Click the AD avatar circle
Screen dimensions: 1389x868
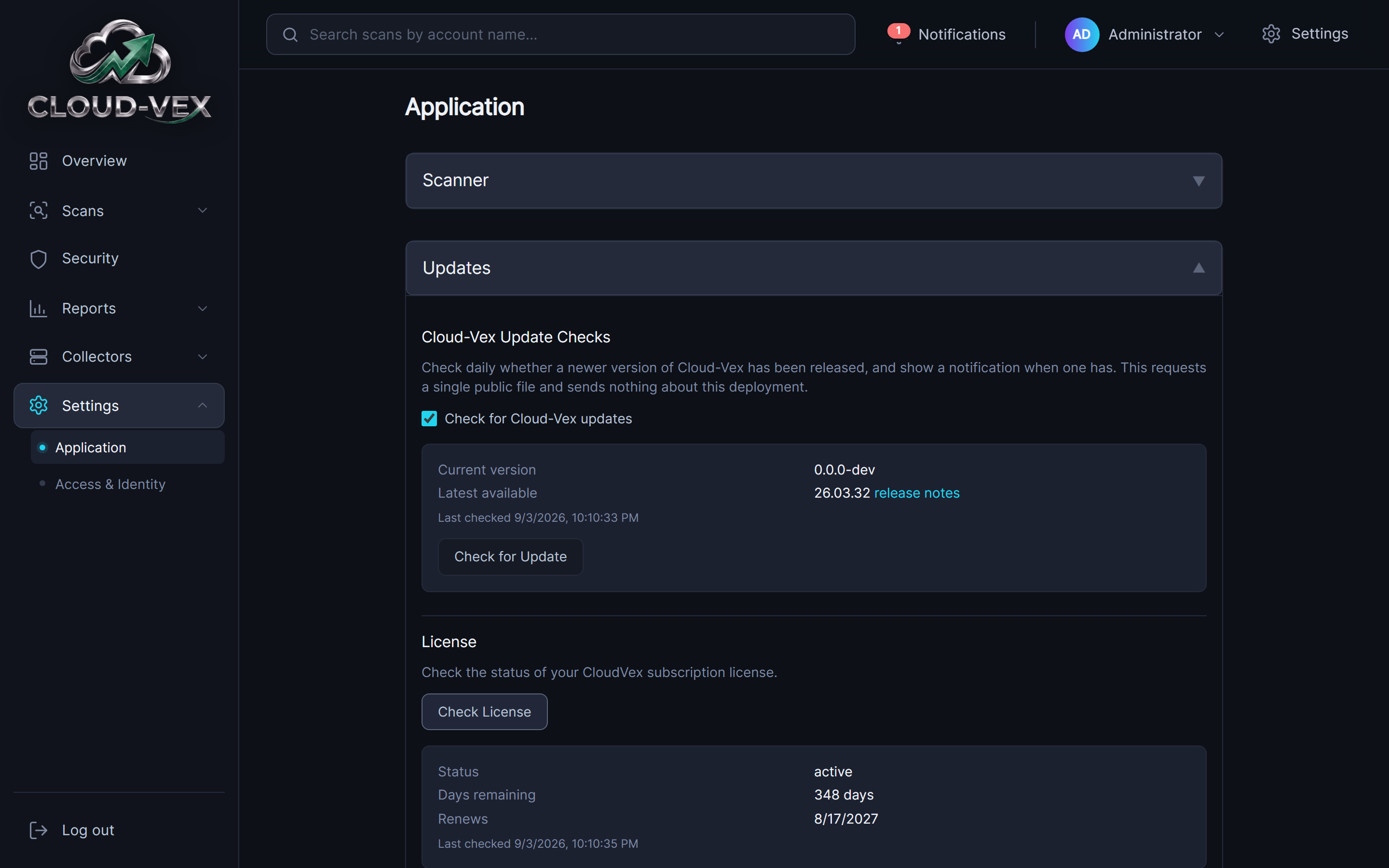click(1082, 34)
